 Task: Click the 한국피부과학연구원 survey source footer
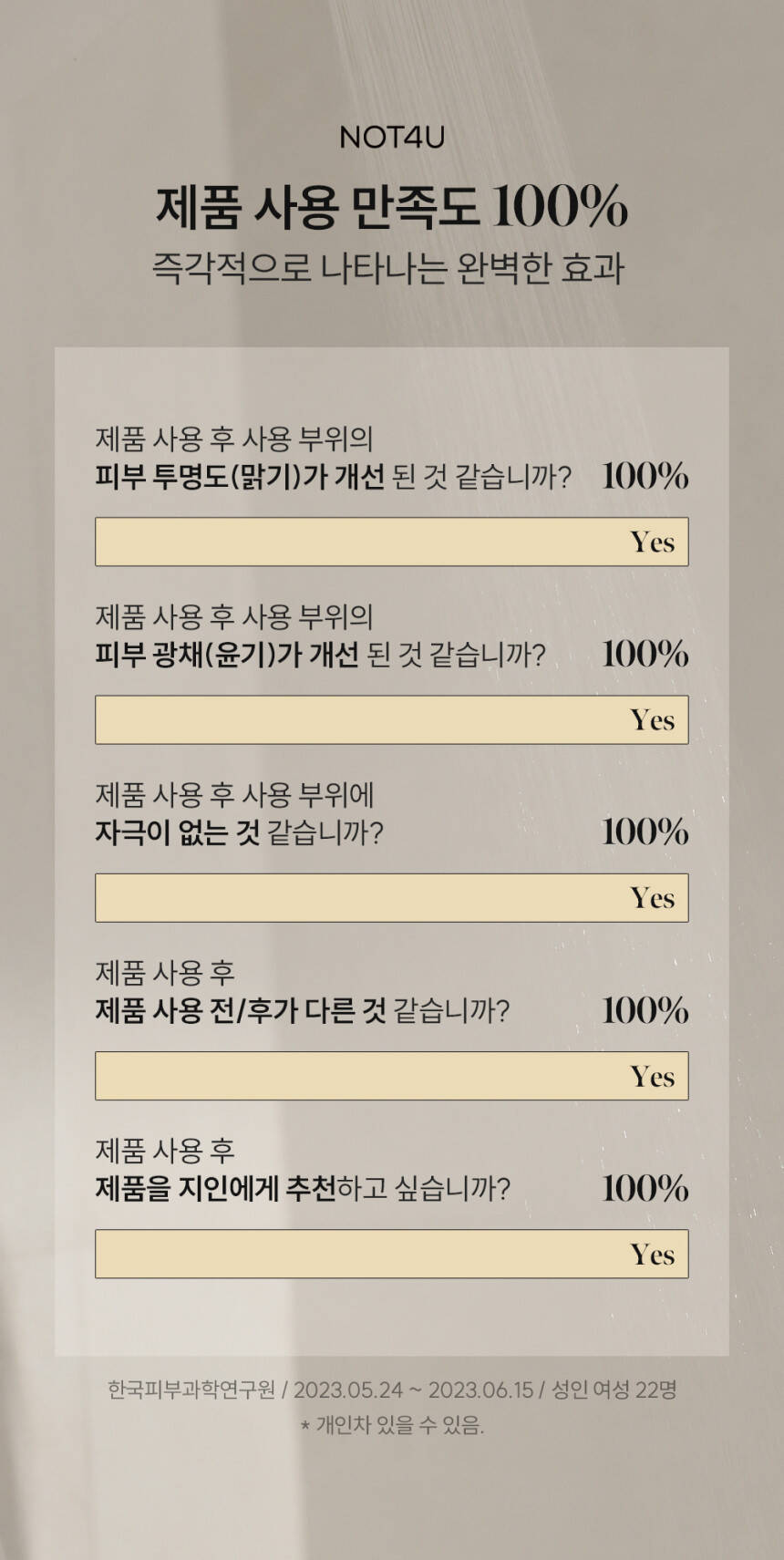392,1390
